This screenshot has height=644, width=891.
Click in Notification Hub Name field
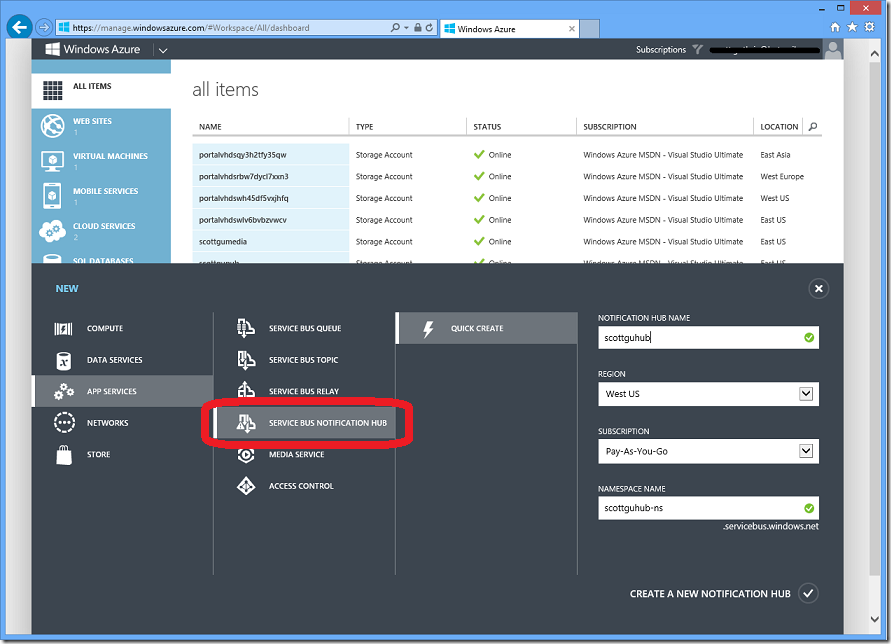(708, 338)
